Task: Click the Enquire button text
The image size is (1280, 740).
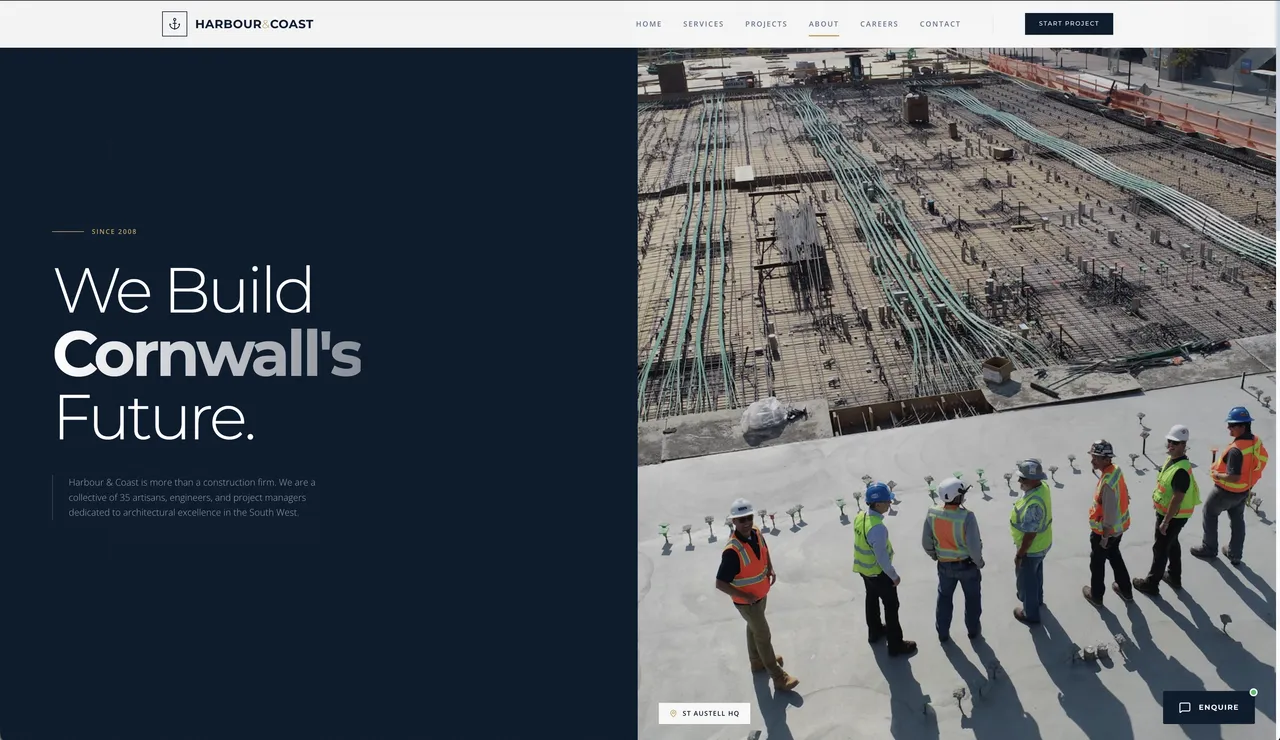Action: (x=1218, y=708)
